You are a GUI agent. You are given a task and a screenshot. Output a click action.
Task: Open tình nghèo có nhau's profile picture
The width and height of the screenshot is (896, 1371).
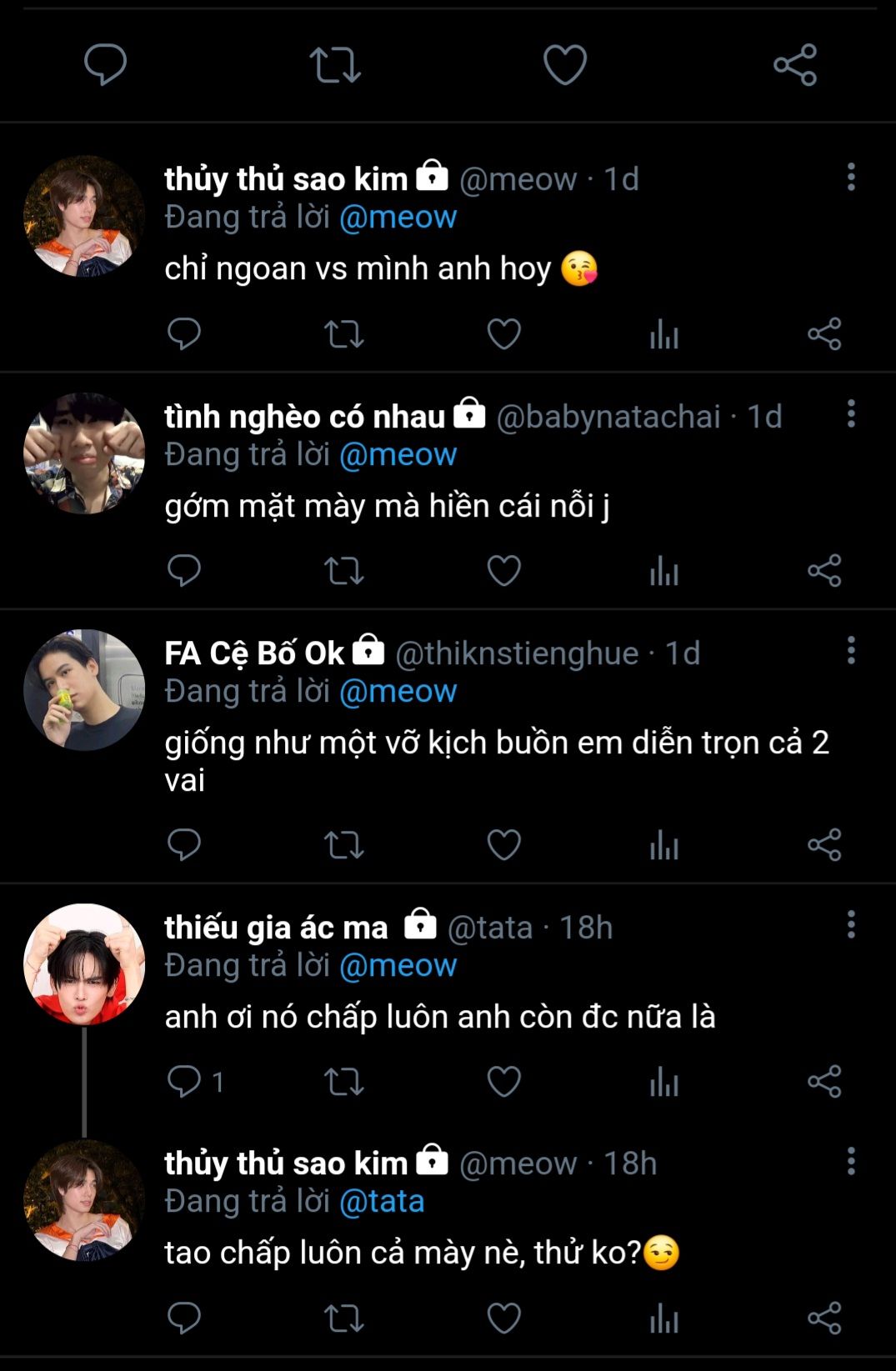pos(84,453)
